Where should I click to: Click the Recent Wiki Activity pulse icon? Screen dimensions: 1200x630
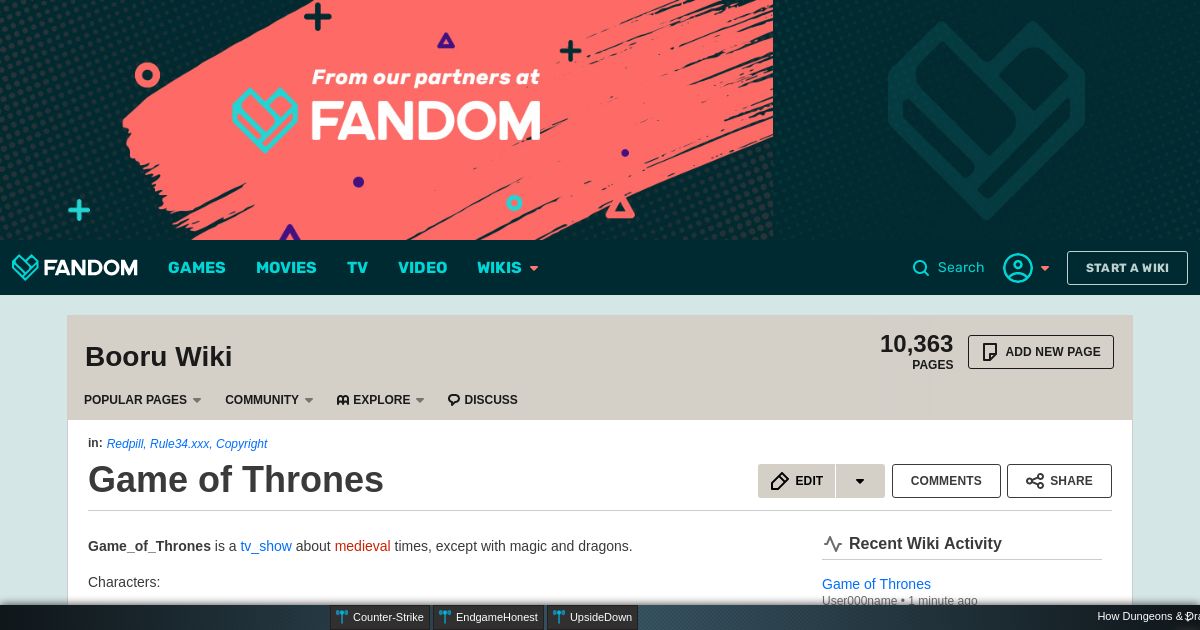(x=833, y=544)
